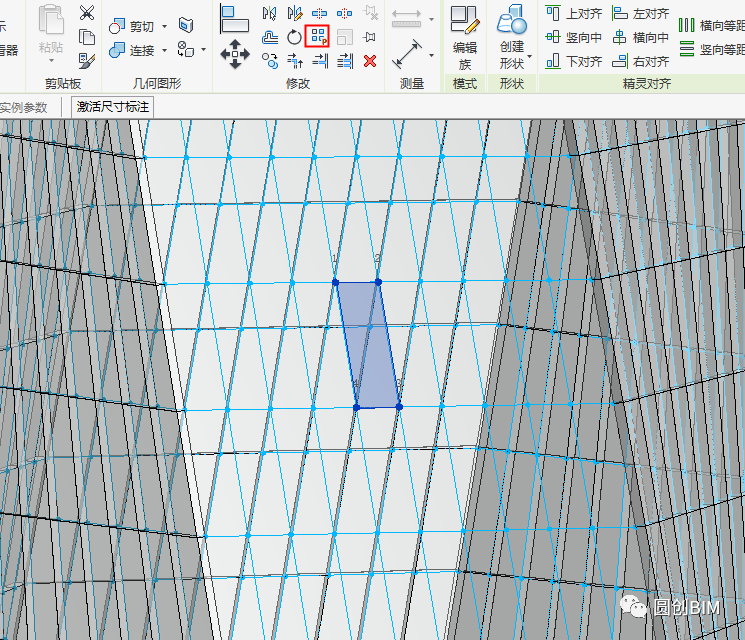Click the Match Type Properties paintbrush icon
This screenshot has height=640, width=745.
(x=86, y=60)
